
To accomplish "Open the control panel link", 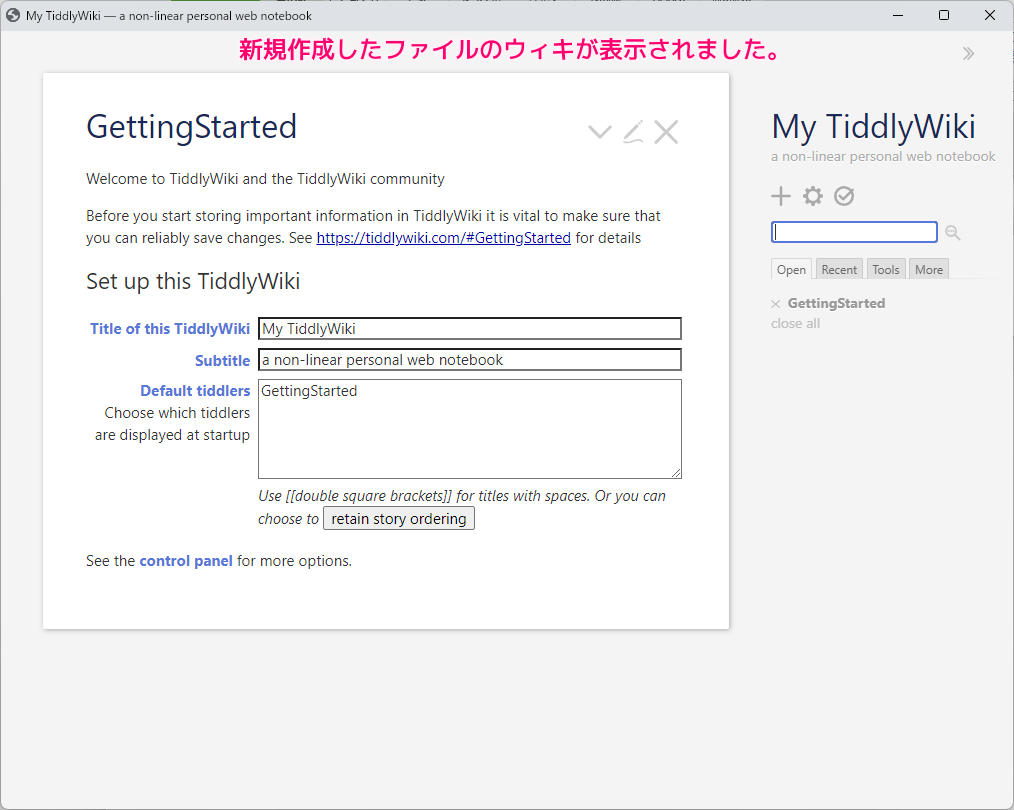I will (186, 560).
